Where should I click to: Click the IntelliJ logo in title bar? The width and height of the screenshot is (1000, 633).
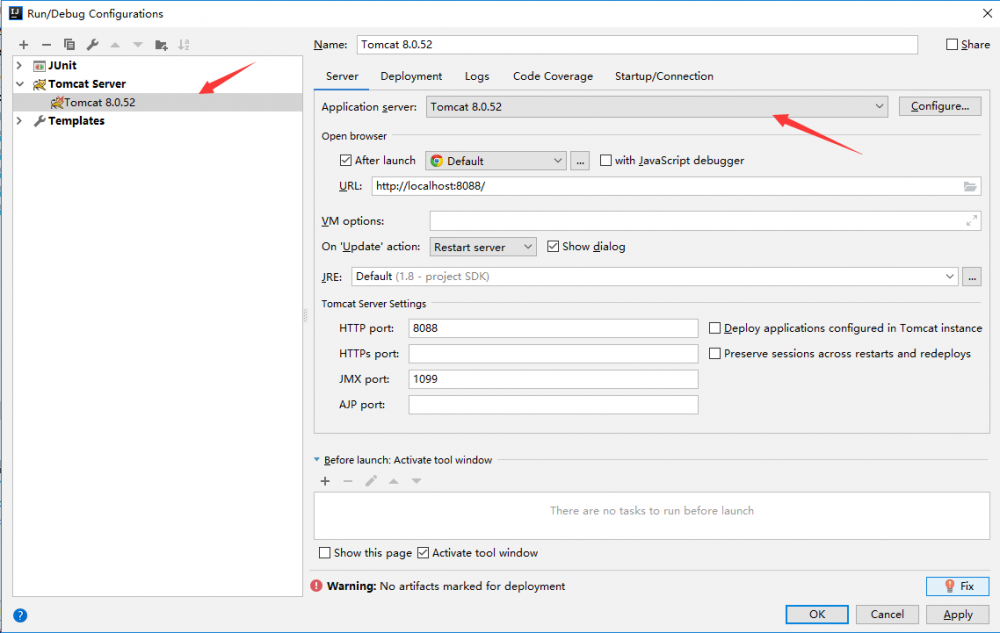15,13
